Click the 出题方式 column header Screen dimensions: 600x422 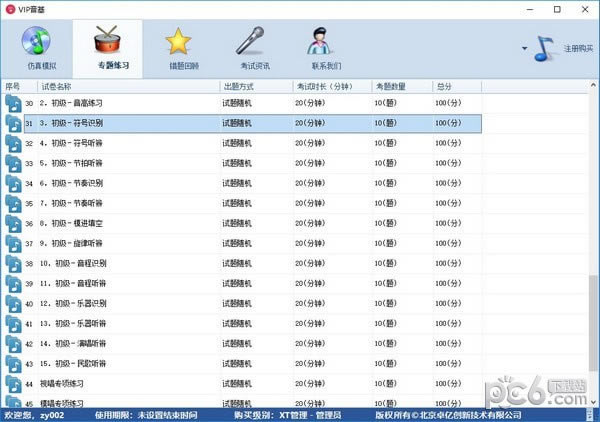256,86
